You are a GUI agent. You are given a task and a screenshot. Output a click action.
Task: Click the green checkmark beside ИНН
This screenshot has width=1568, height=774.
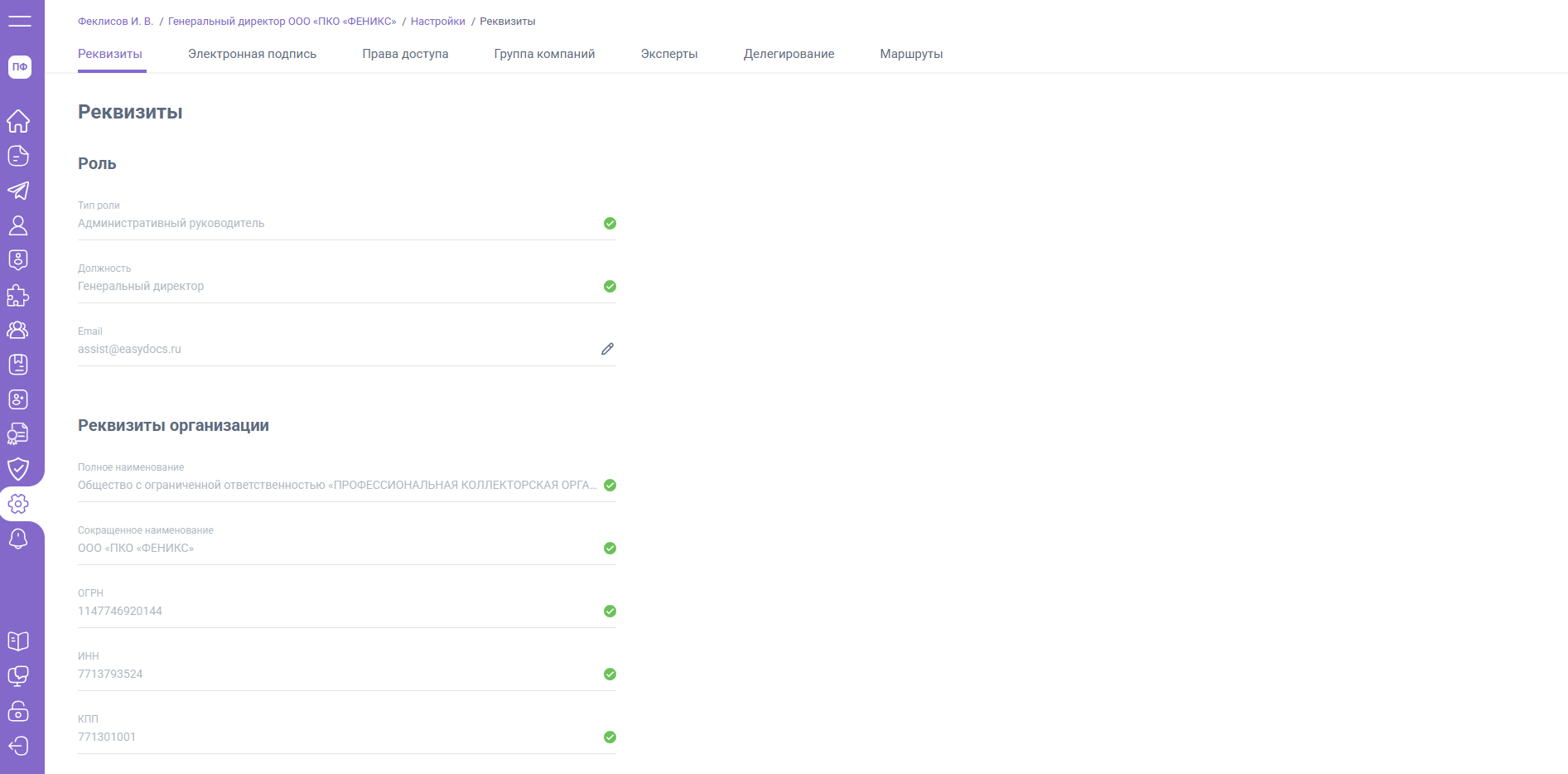pyautogui.click(x=610, y=674)
